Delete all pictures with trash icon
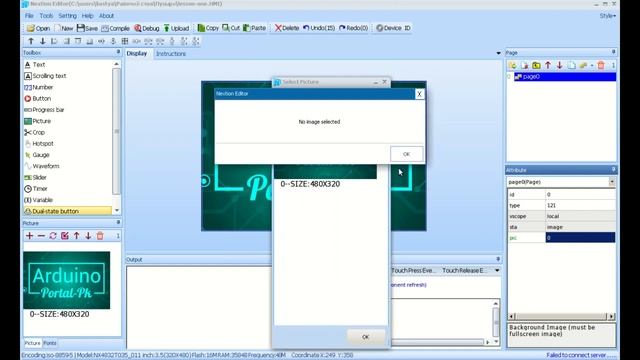This screenshot has width=640, height=360. click(100, 236)
